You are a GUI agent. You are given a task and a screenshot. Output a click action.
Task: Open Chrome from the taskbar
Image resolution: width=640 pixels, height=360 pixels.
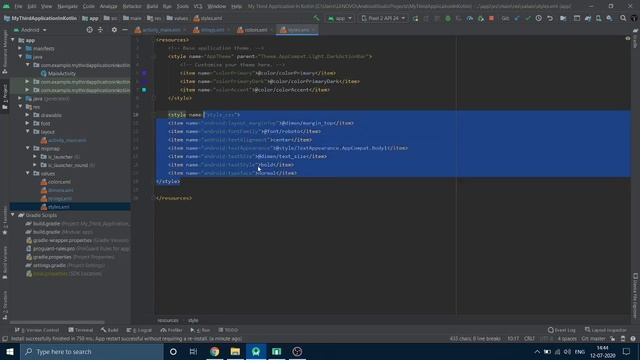215,351
